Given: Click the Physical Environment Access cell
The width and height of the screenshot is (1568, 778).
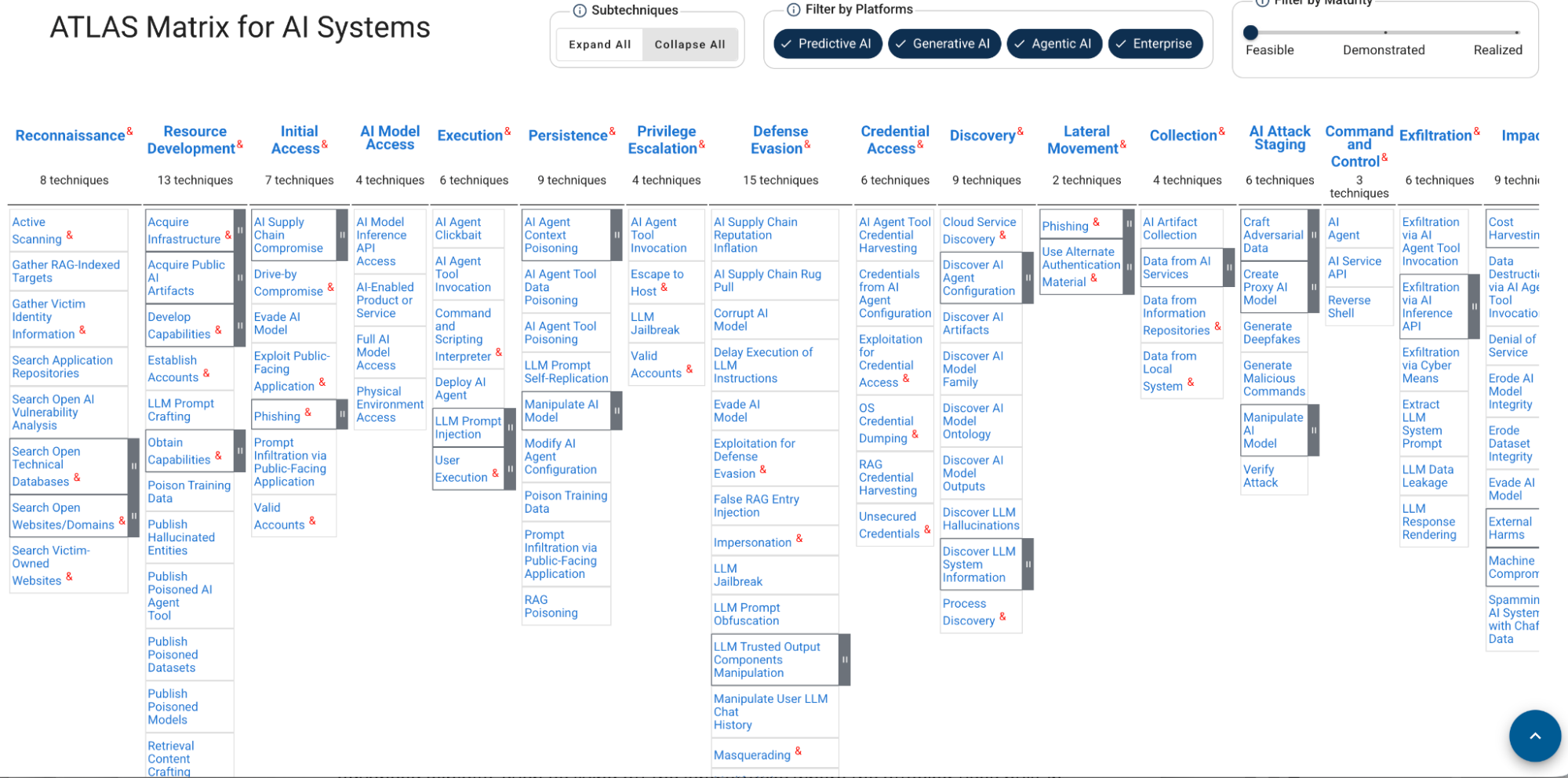Looking at the screenshot, I should coord(390,404).
